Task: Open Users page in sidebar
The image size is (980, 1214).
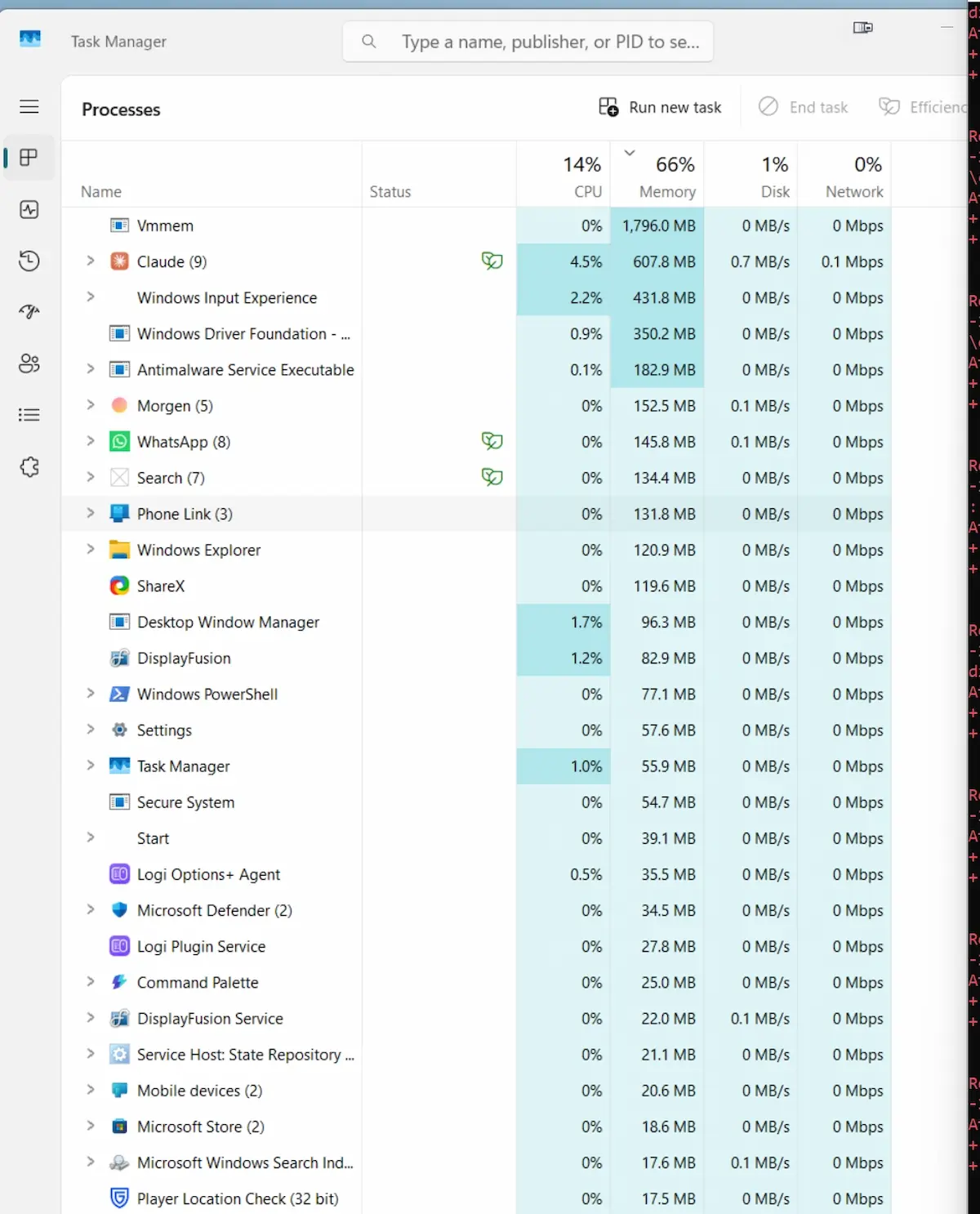Action: click(29, 364)
